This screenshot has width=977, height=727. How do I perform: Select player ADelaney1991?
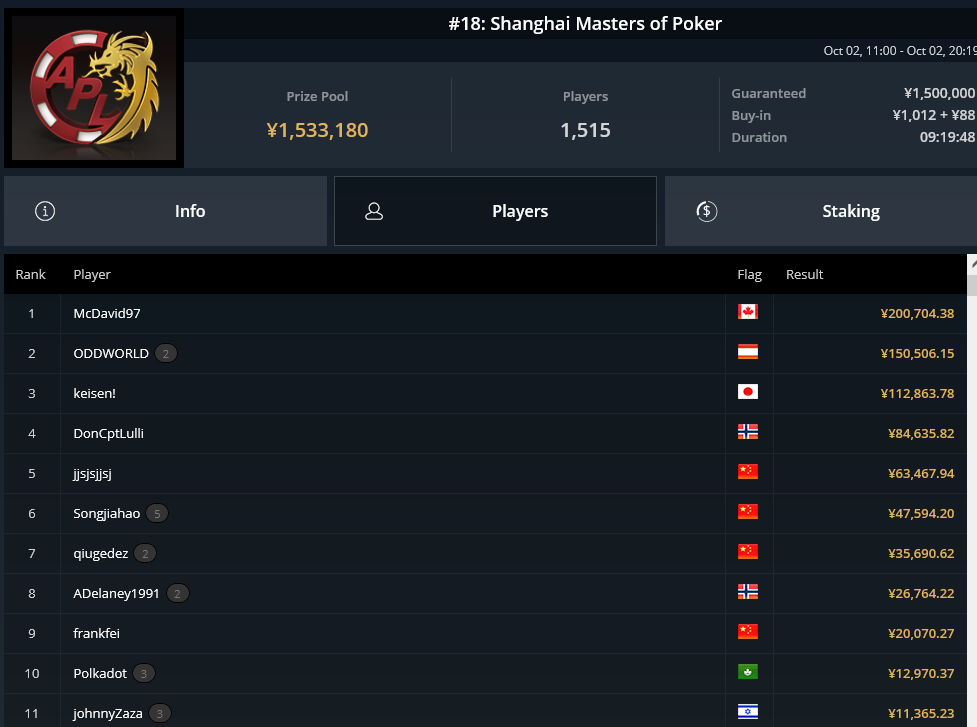pos(116,593)
